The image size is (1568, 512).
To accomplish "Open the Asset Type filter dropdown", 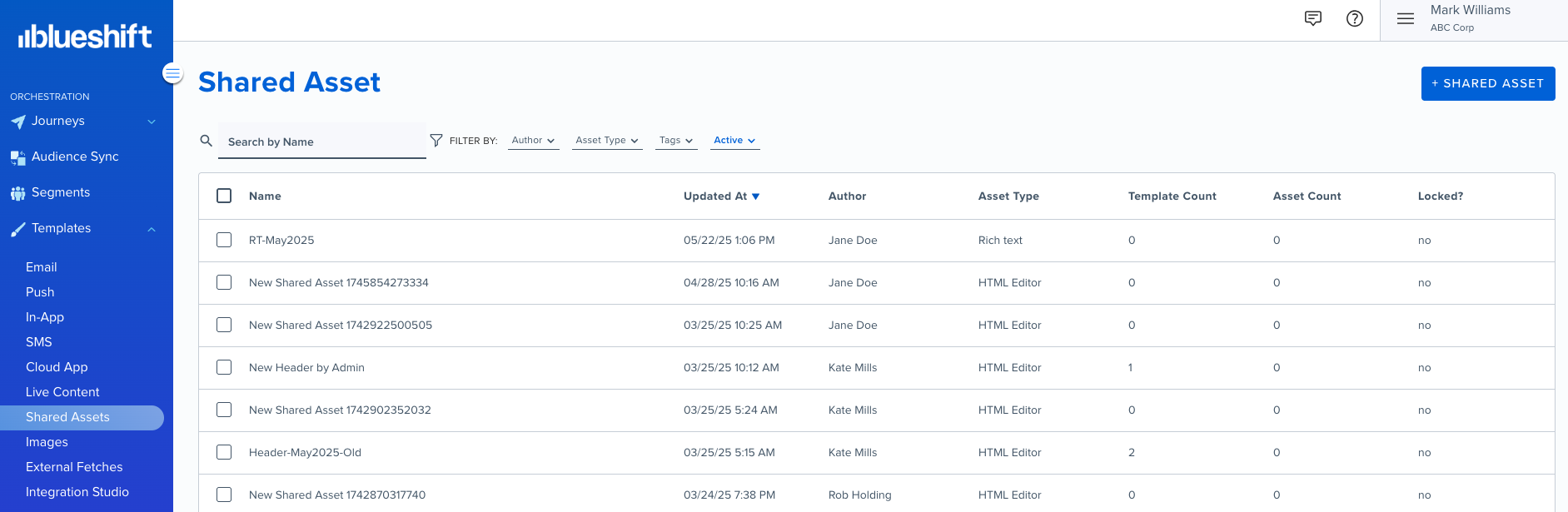I will coord(607,140).
